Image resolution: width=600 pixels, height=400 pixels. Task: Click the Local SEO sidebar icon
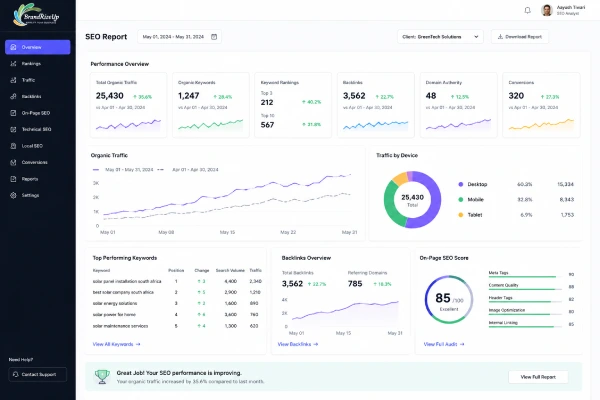coord(13,146)
